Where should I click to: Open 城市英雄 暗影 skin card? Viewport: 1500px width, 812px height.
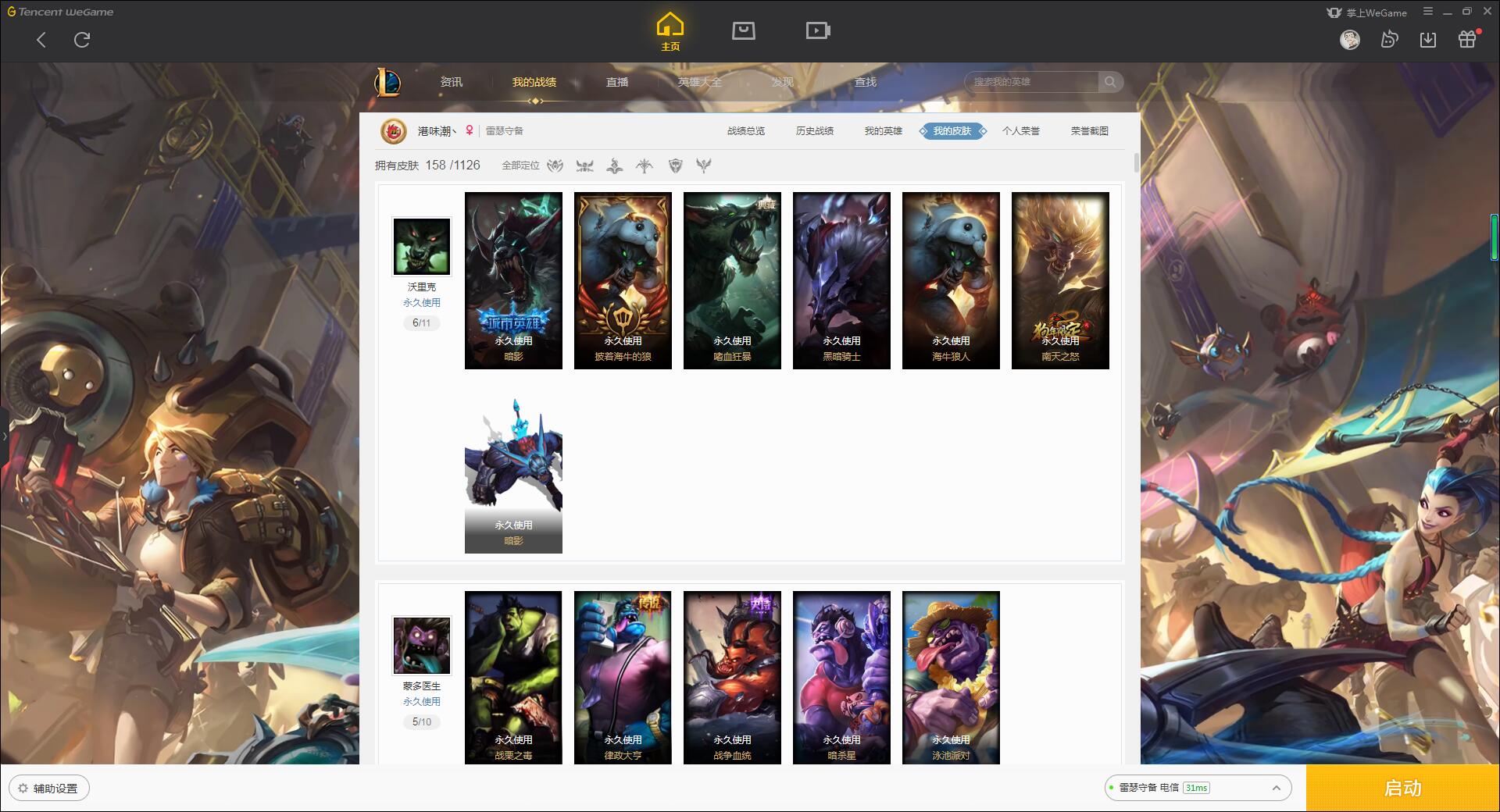click(x=513, y=280)
